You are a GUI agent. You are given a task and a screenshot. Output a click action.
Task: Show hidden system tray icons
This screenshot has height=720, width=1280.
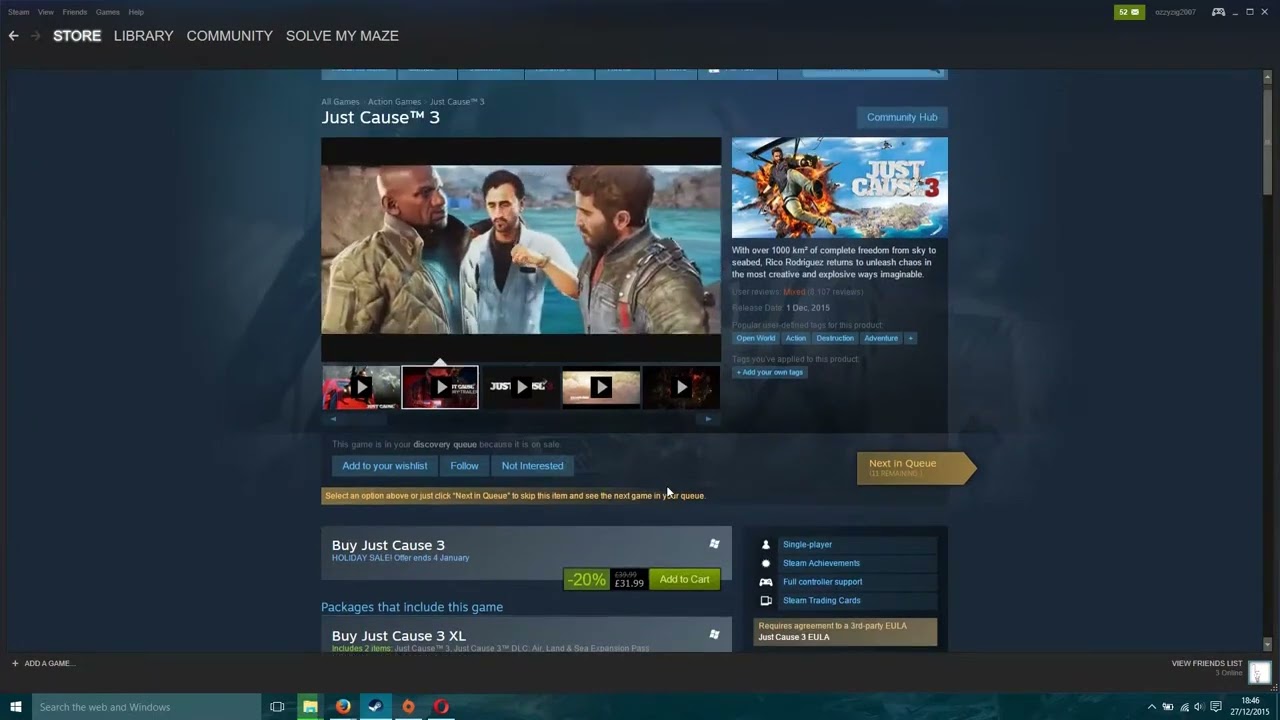point(1151,707)
